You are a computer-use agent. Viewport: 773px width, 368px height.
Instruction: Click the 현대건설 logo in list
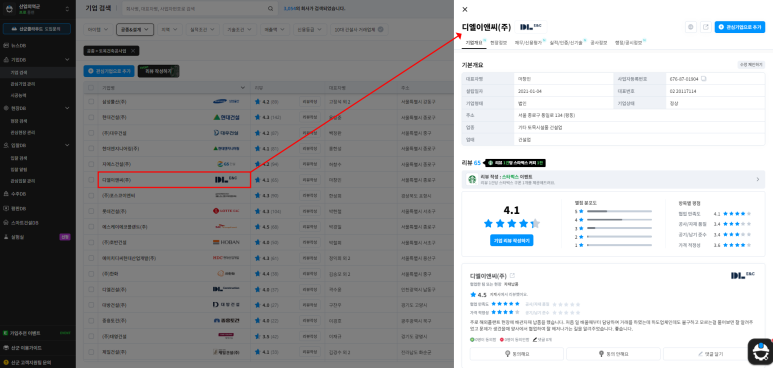pyautogui.click(x=226, y=117)
